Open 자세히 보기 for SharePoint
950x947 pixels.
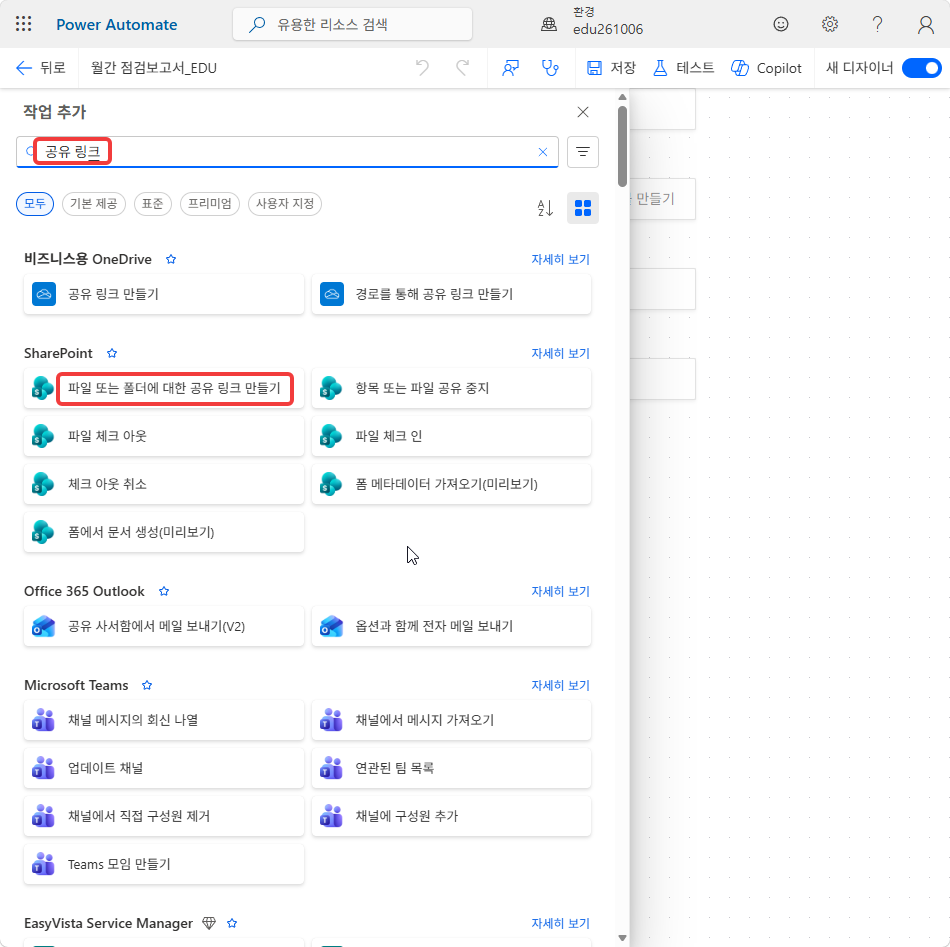point(560,353)
